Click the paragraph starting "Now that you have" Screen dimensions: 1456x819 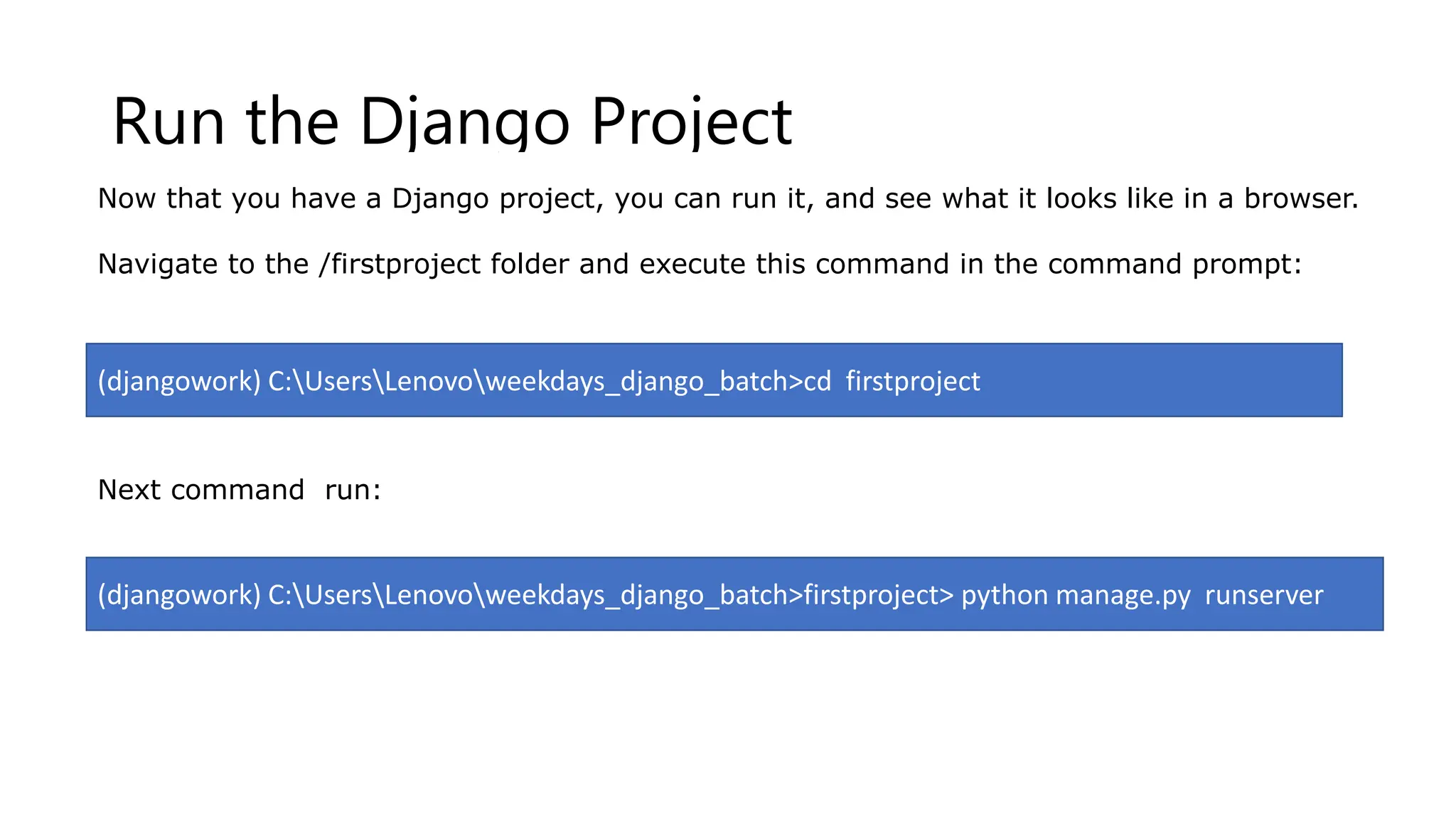pyautogui.click(x=727, y=198)
